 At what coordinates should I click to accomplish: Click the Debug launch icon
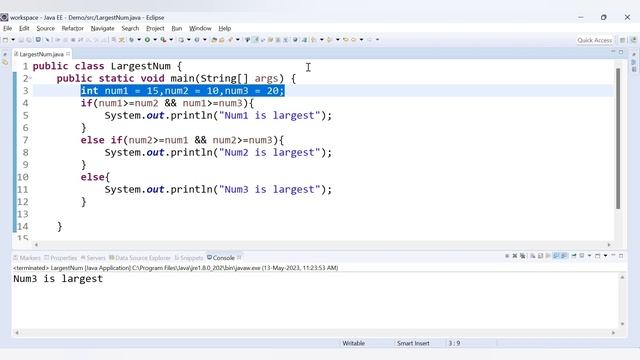(131, 40)
